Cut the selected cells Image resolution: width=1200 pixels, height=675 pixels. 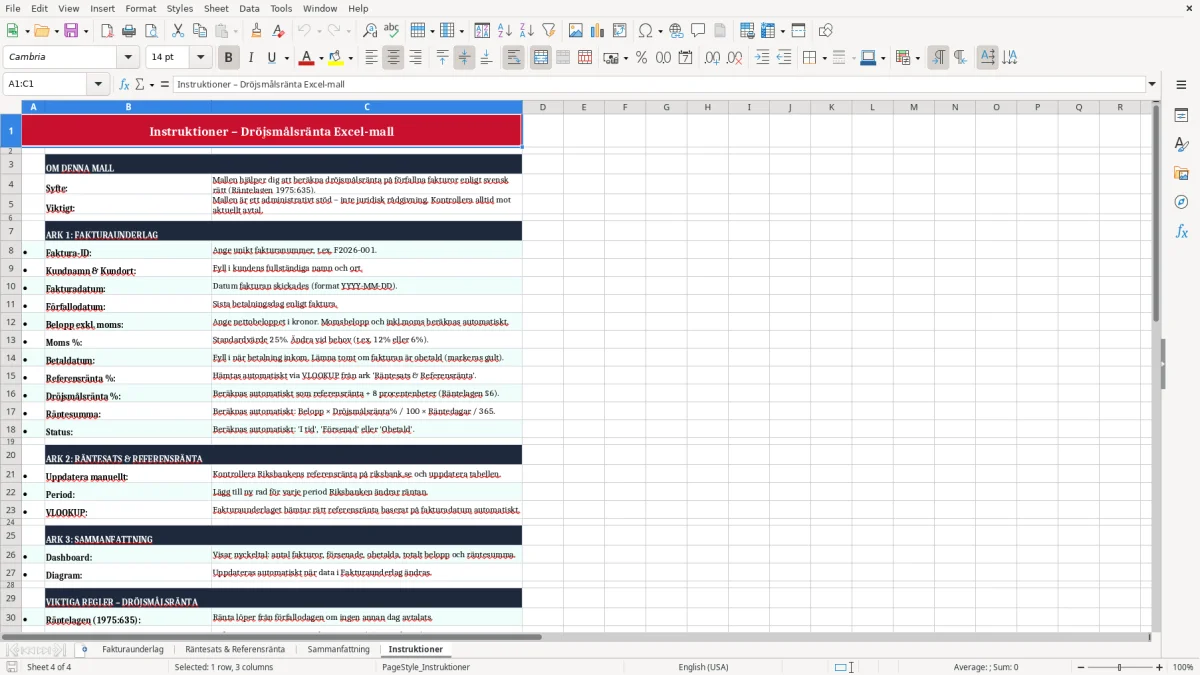coord(177,31)
